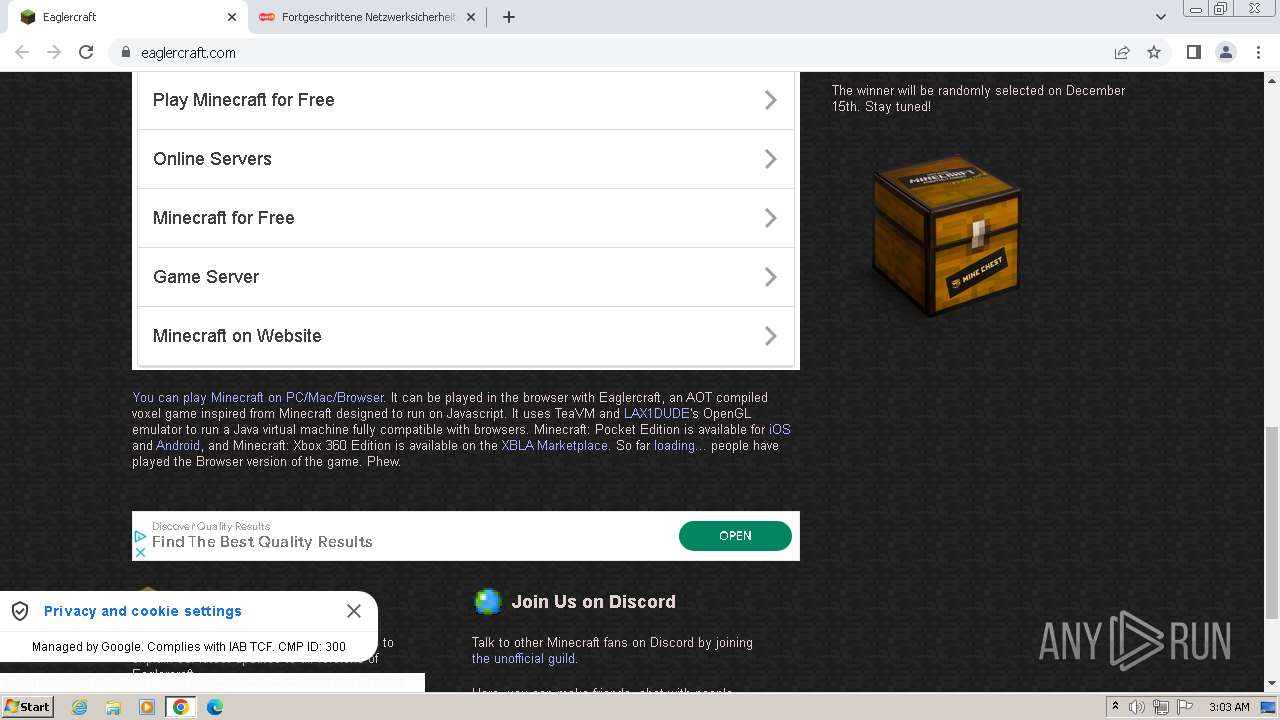Click the ad info triangle icon
Viewport: 1280px width, 720px height.
click(x=140, y=537)
